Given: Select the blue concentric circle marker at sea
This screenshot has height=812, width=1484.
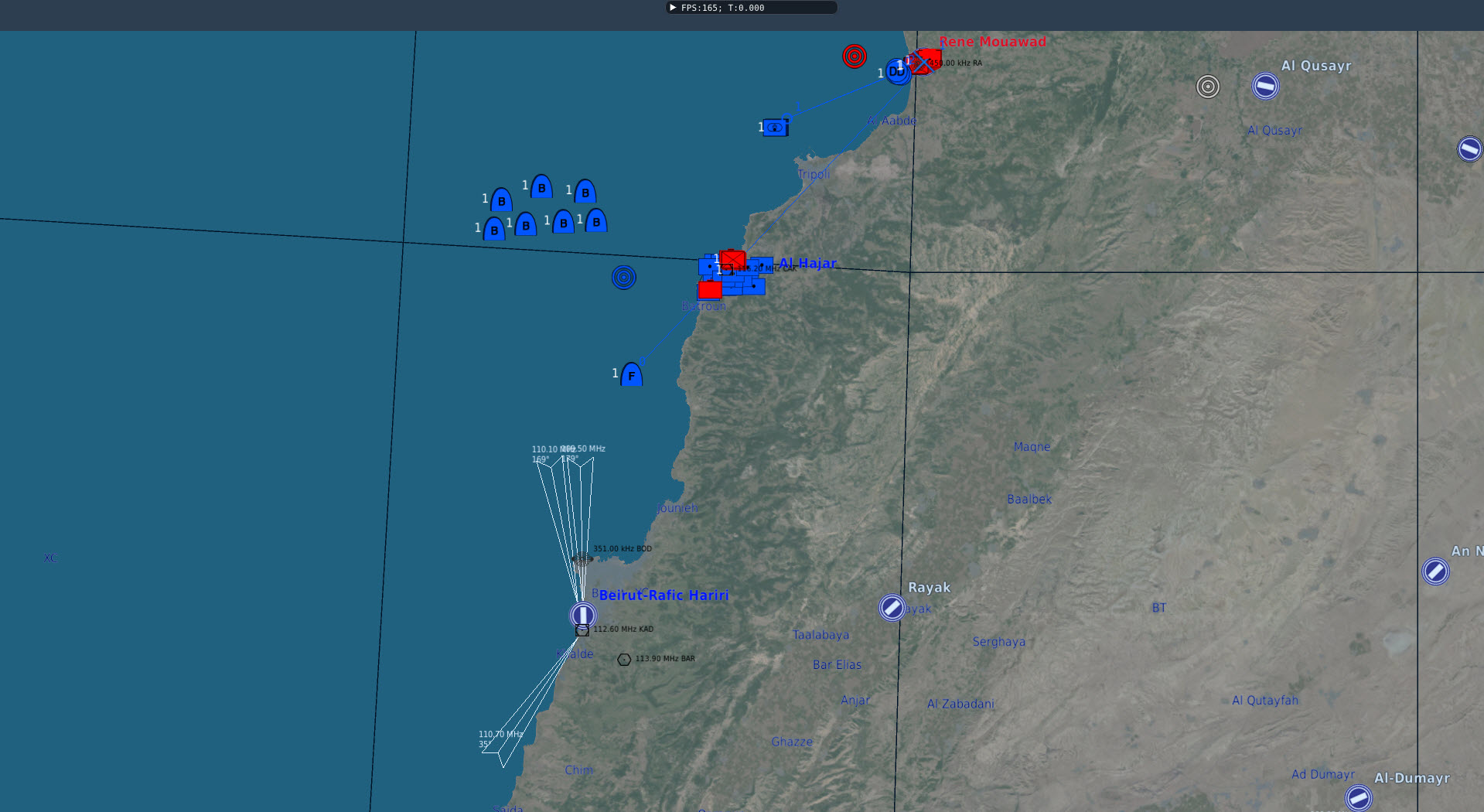Looking at the screenshot, I should 623,278.
